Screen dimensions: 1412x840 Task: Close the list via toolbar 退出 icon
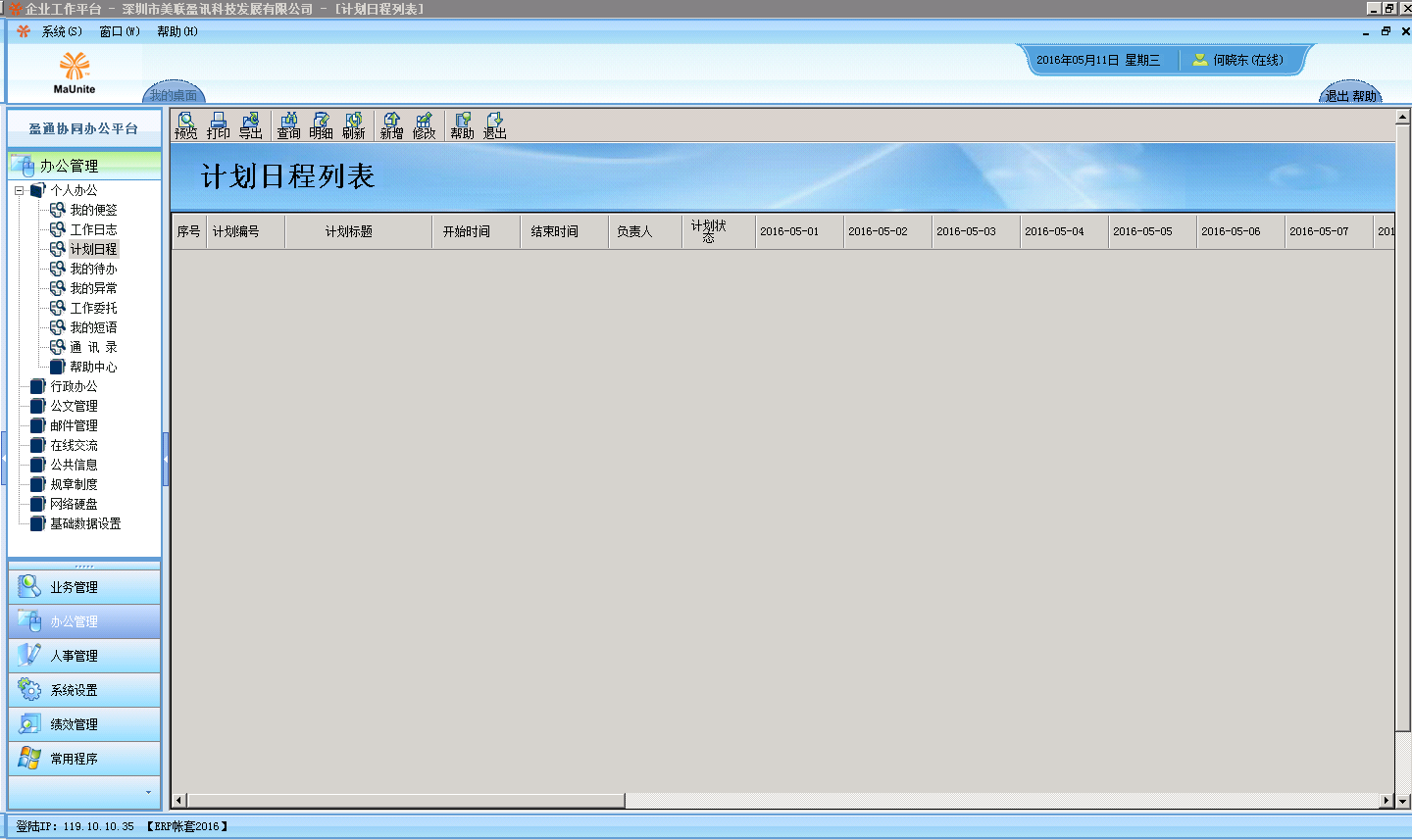(494, 125)
